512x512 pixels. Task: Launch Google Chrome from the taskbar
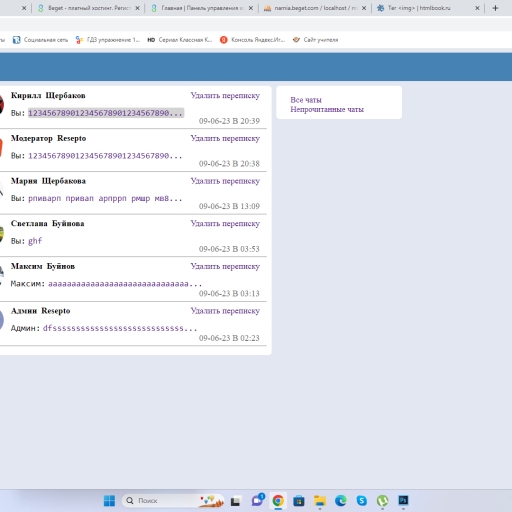pyautogui.click(x=278, y=500)
